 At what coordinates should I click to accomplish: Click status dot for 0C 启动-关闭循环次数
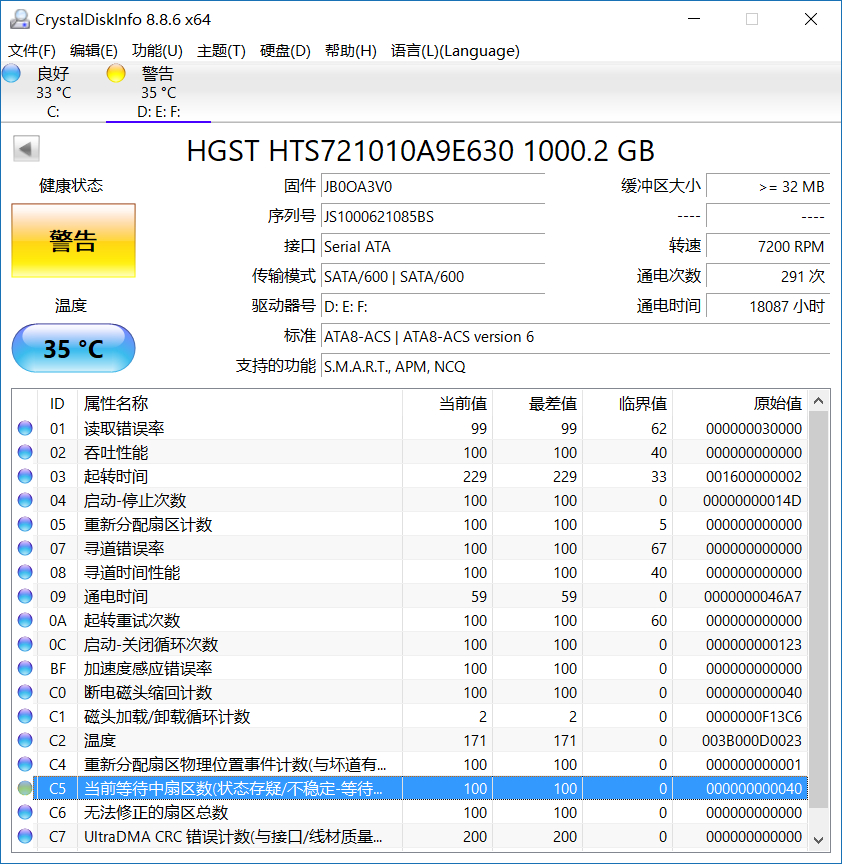coord(25,644)
